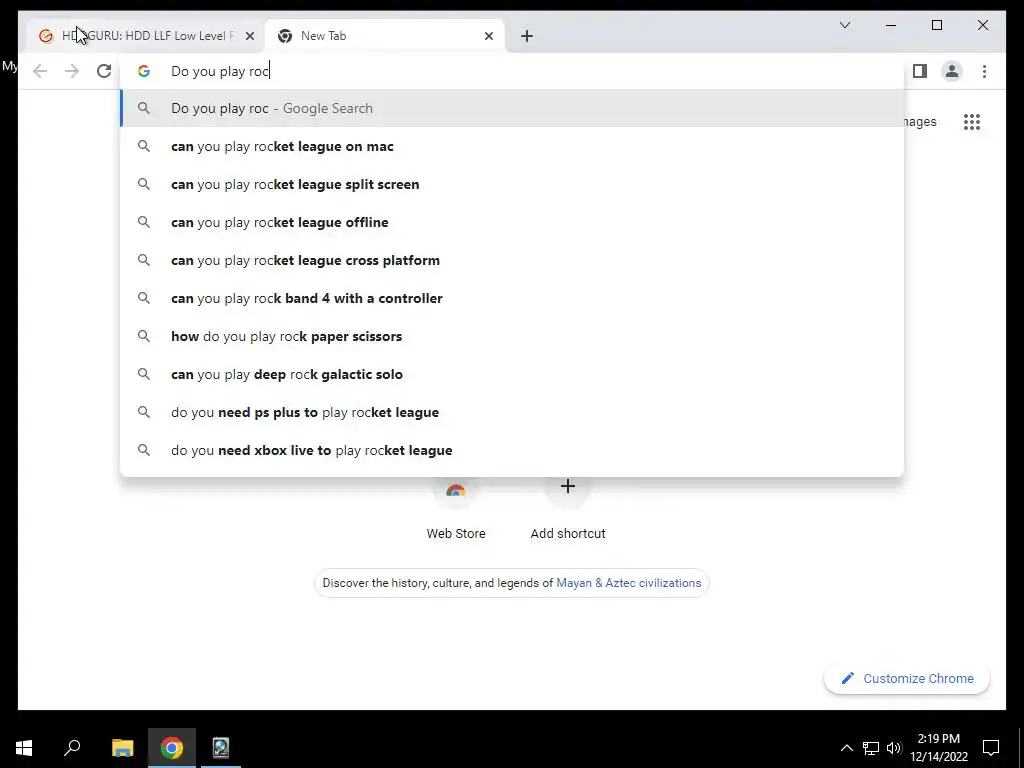Choose 'can you play rocket league split screen'

pos(512,184)
